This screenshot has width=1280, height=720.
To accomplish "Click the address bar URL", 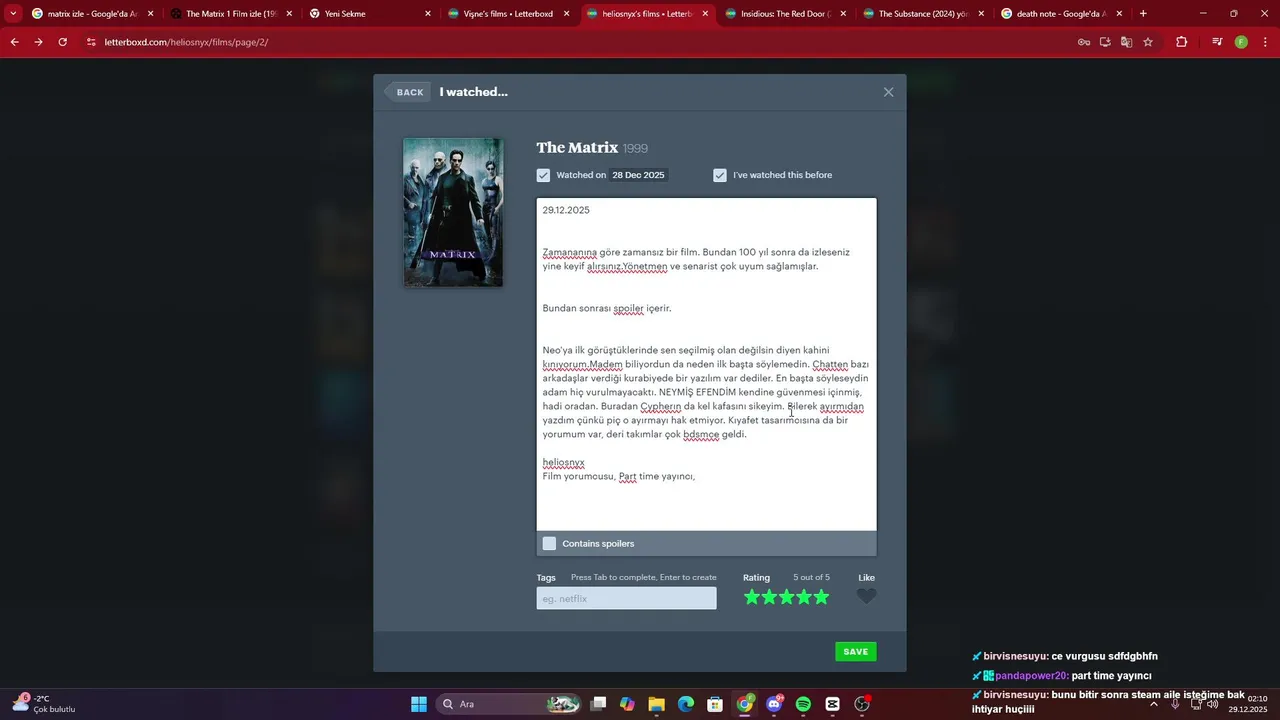I will [186, 42].
